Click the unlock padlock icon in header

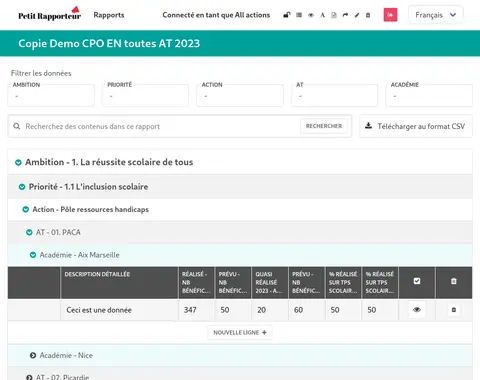[286, 15]
